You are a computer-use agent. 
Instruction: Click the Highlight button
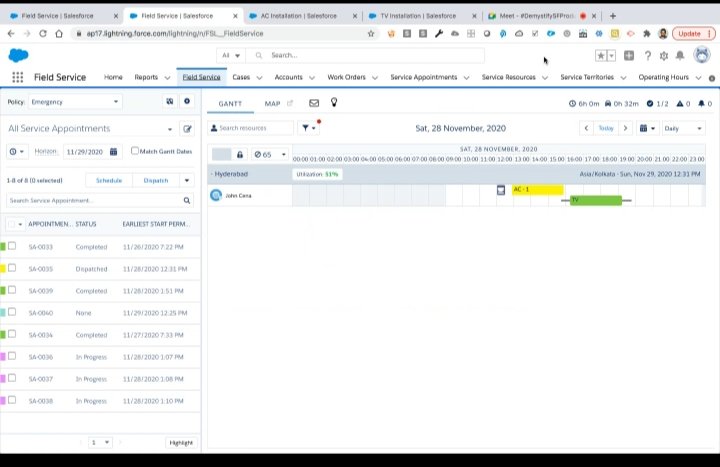181,443
